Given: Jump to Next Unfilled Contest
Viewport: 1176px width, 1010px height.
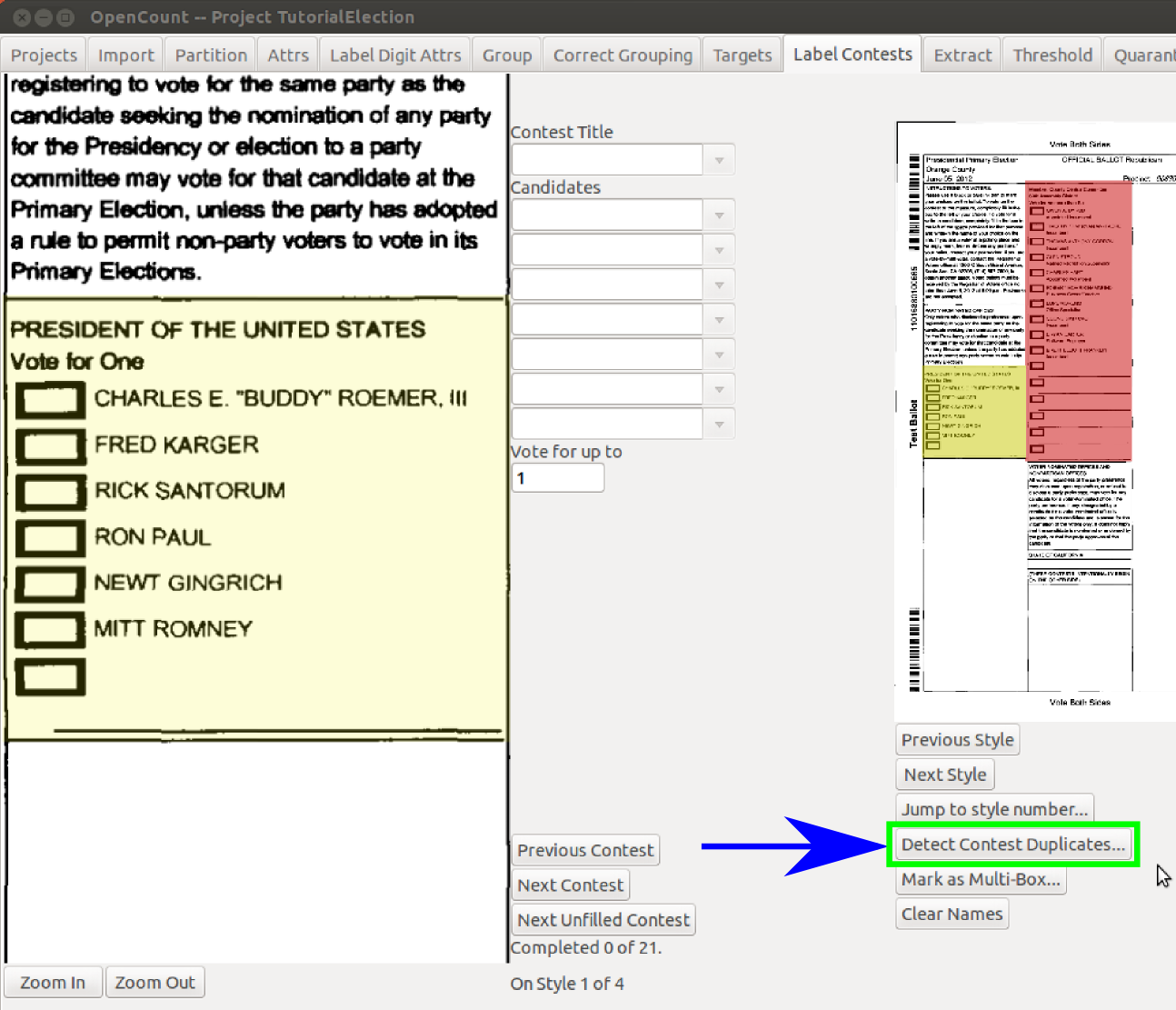Looking at the screenshot, I should point(603,920).
